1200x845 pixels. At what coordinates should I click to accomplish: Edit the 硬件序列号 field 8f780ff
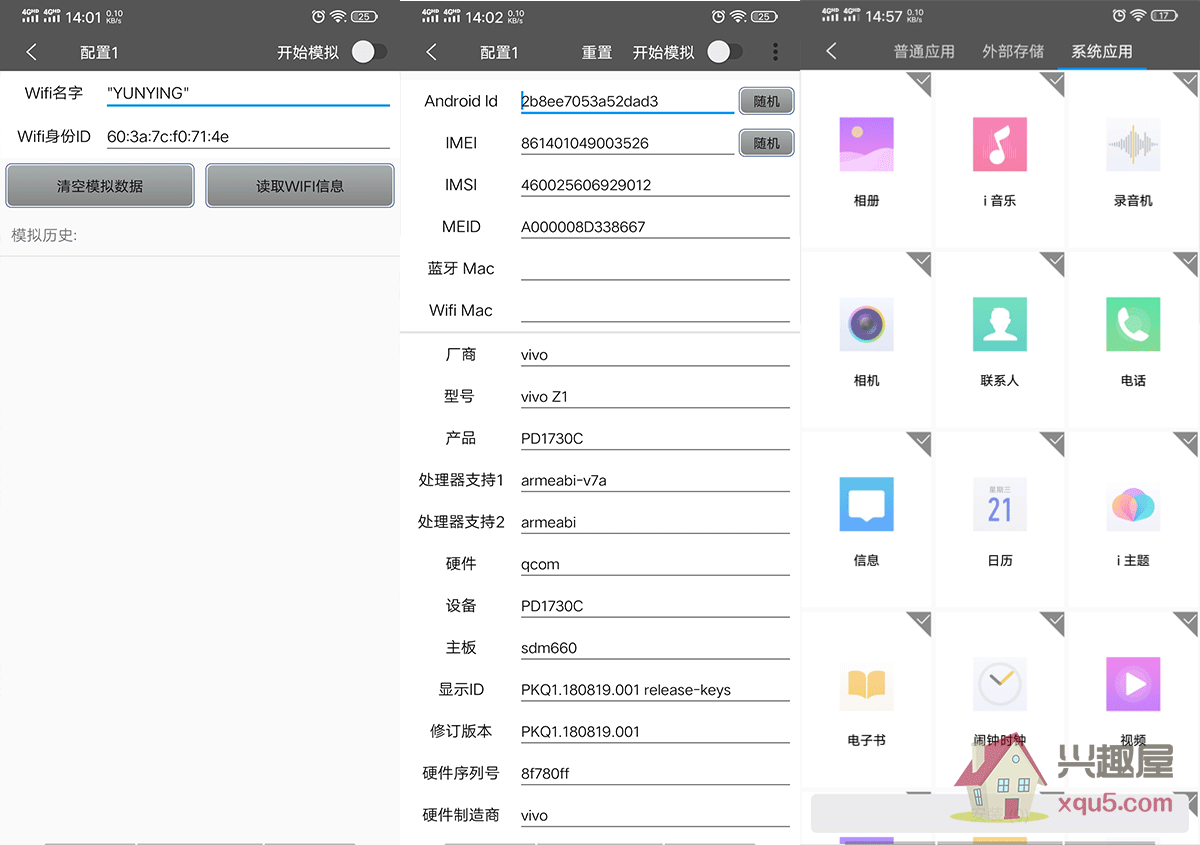[x=655, y=774]
